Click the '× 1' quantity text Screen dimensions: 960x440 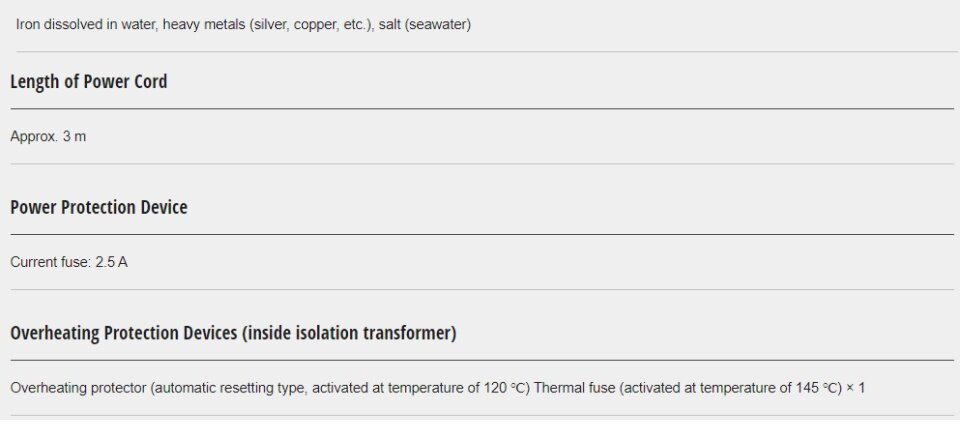point(856,387)
